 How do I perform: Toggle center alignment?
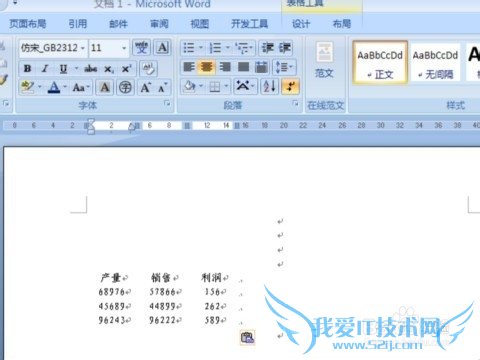pyautogui.click(x=207, y=67)
